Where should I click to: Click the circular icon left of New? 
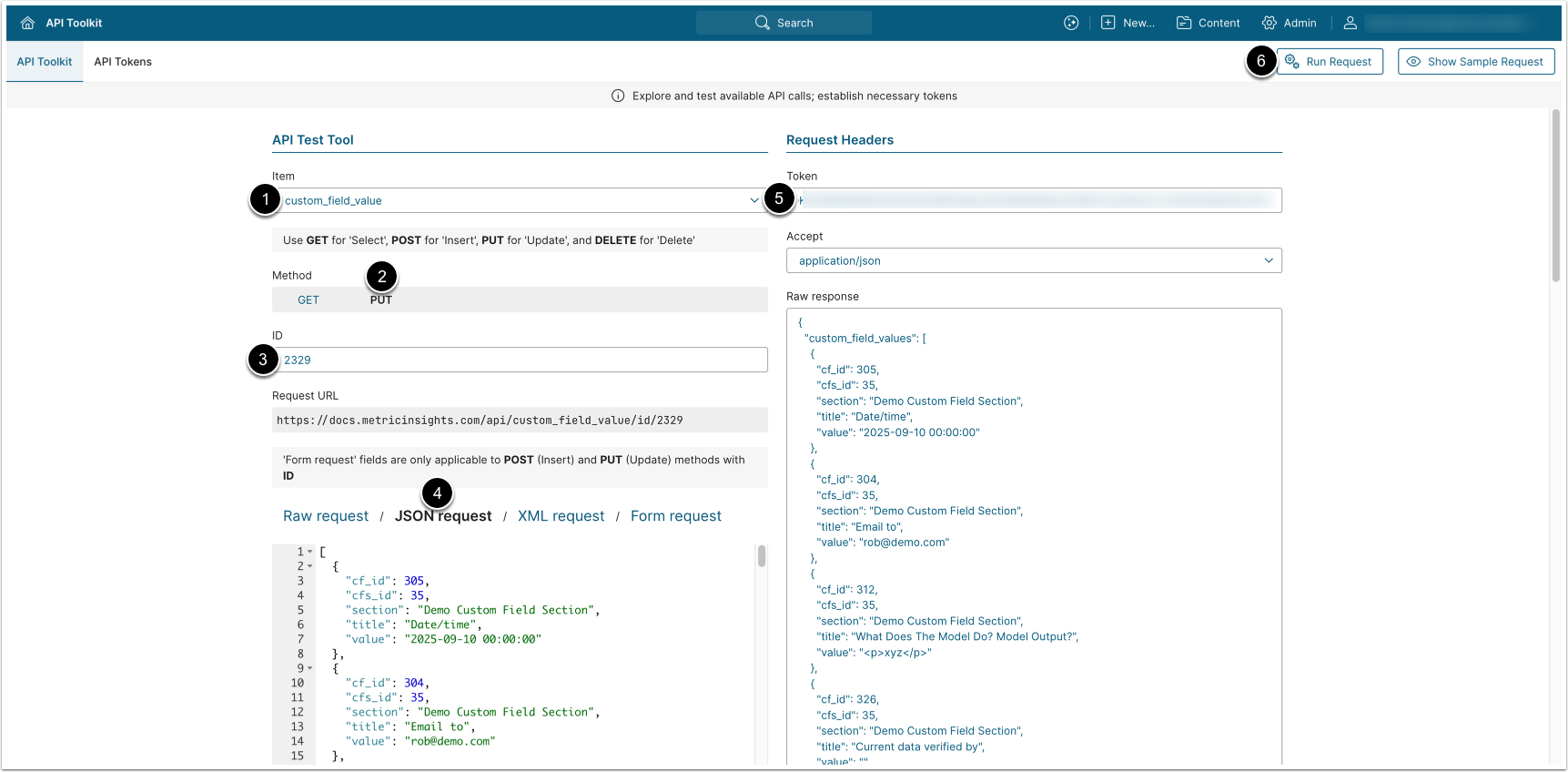pos(1071,23)
